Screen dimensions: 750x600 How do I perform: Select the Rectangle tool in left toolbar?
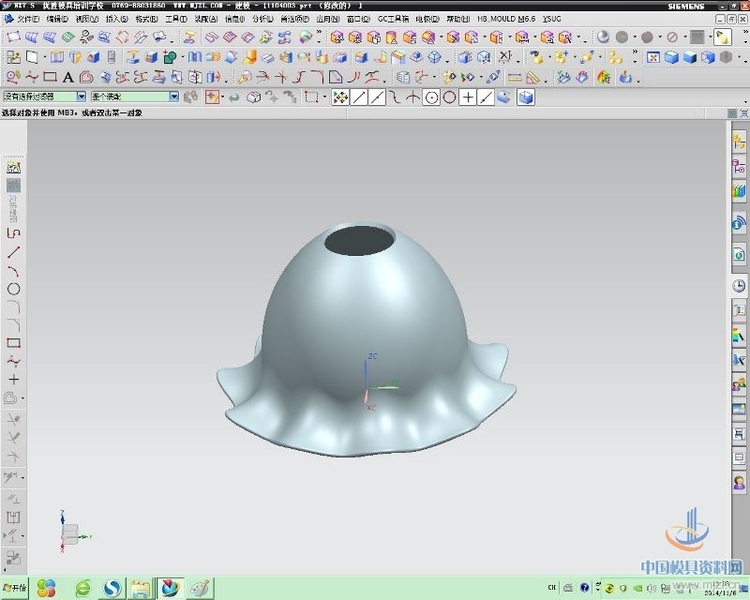[14, 343]
